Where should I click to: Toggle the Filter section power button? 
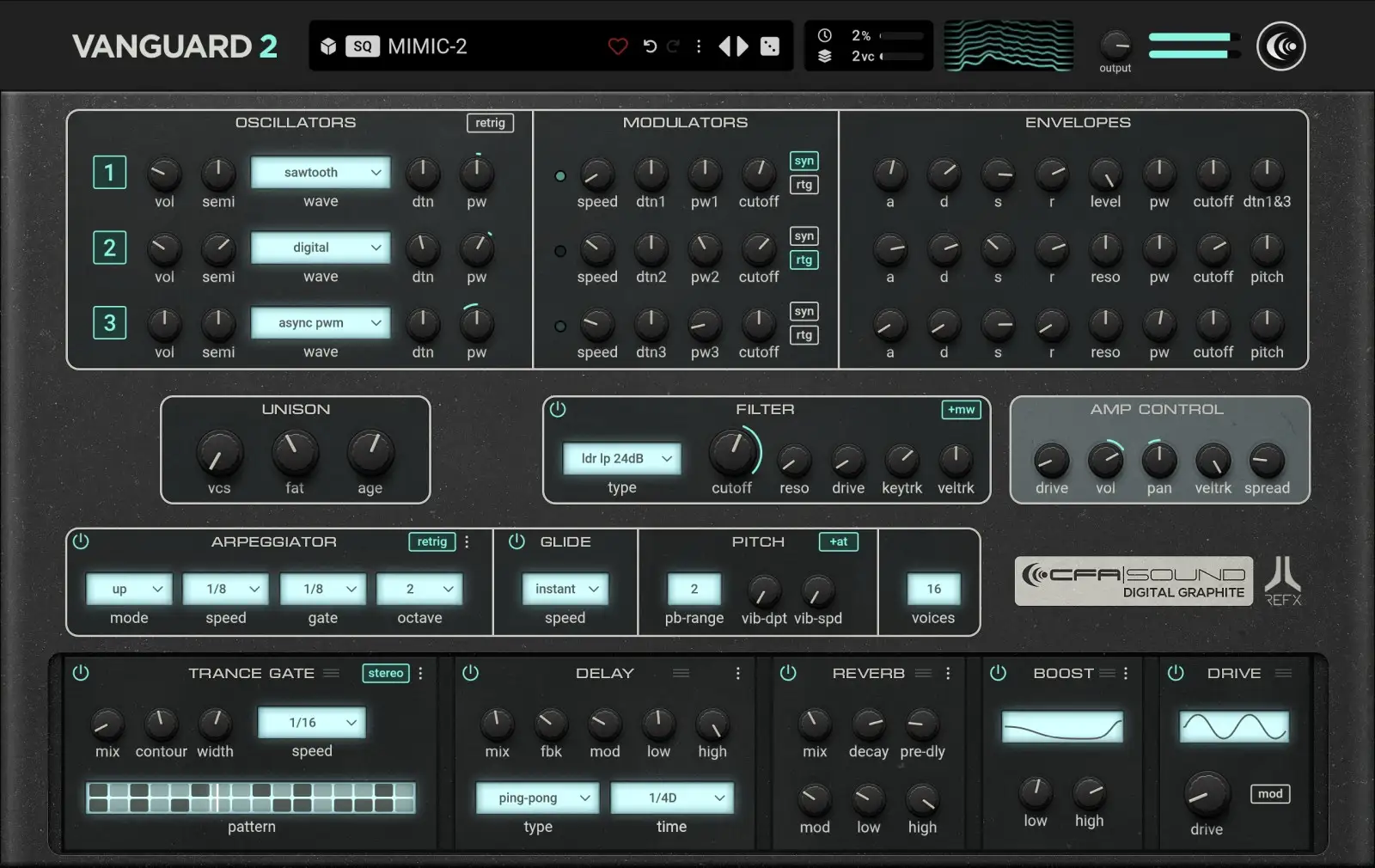[x=558, y=409]
